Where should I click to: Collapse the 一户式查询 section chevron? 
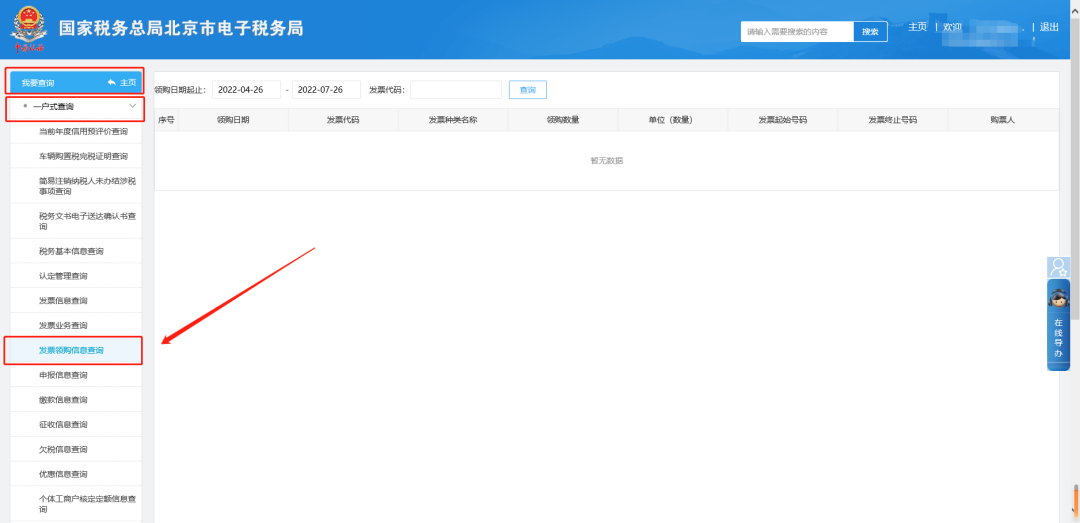coord(132,106)
